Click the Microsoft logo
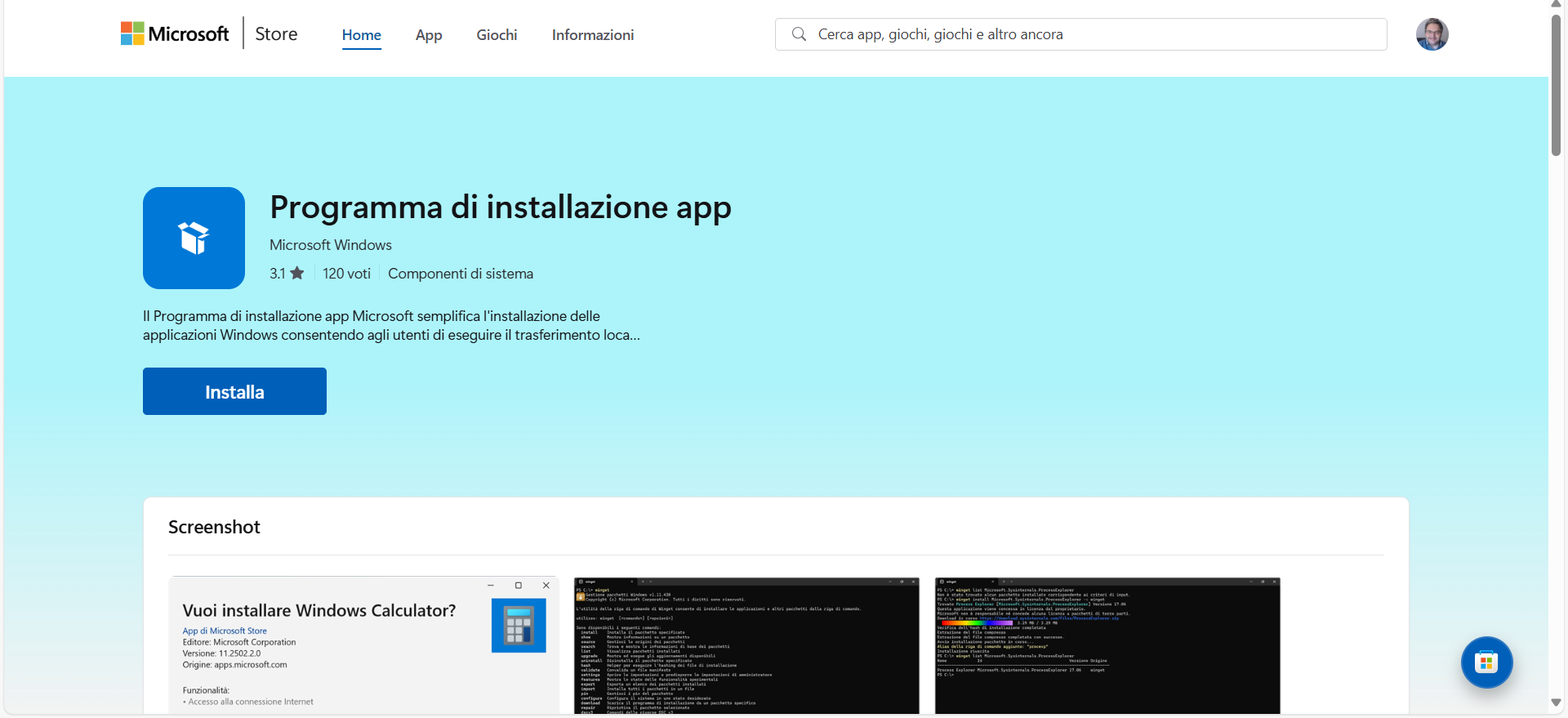 tap(175, 33)
